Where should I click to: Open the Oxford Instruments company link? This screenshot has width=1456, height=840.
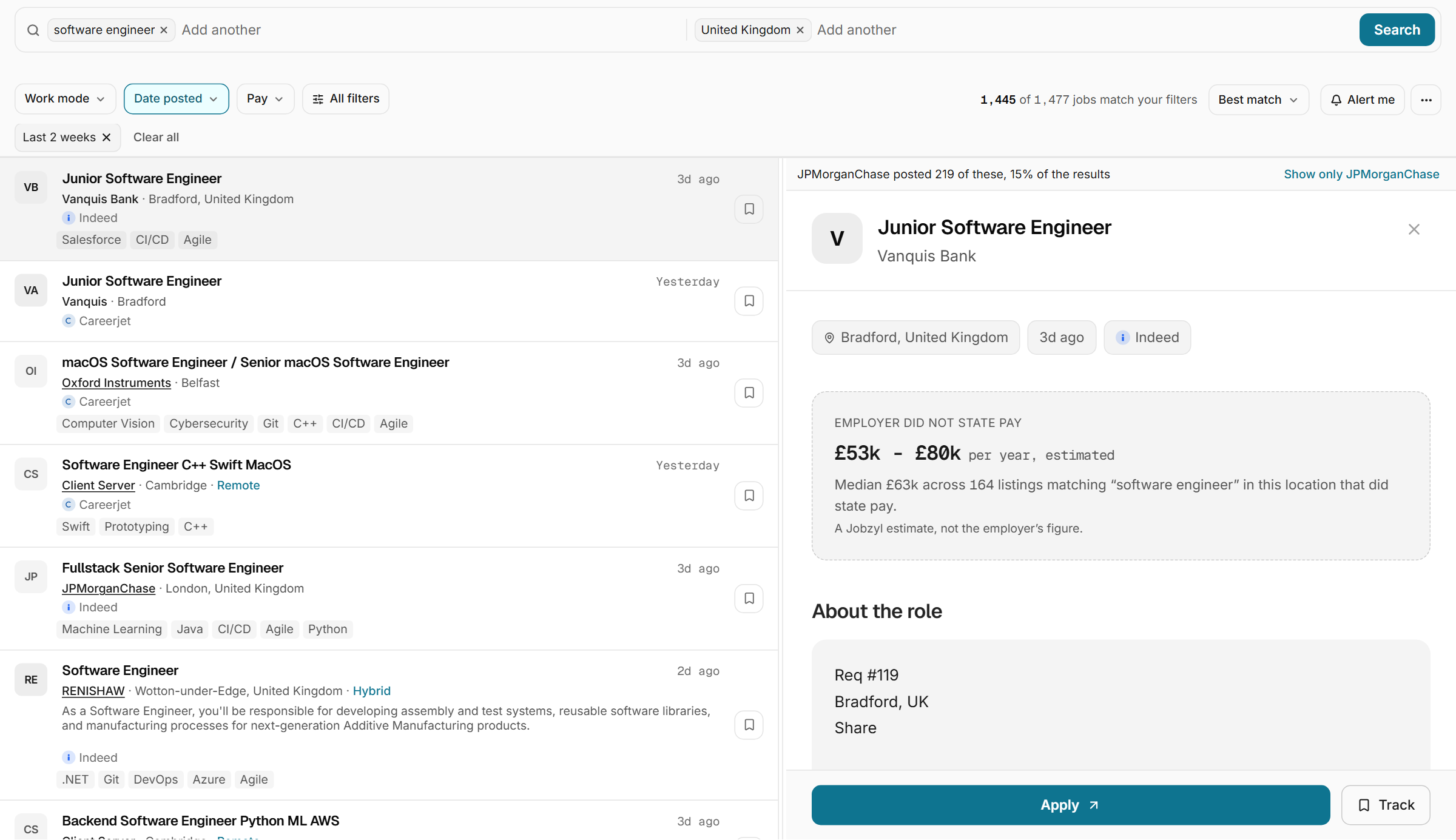point(116,383)
